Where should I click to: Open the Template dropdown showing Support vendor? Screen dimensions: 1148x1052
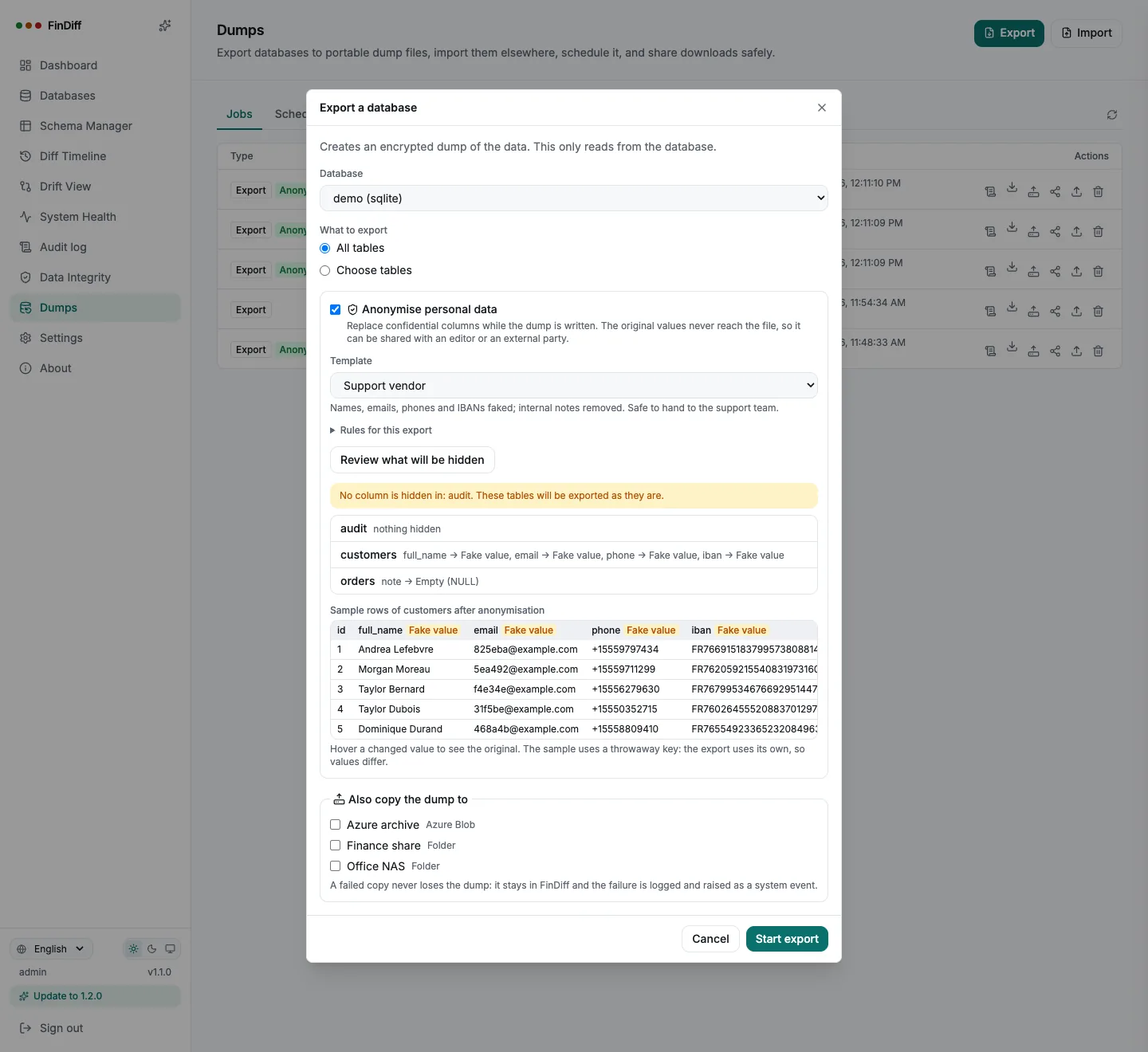pyautogui.click(x=574, y=386)
